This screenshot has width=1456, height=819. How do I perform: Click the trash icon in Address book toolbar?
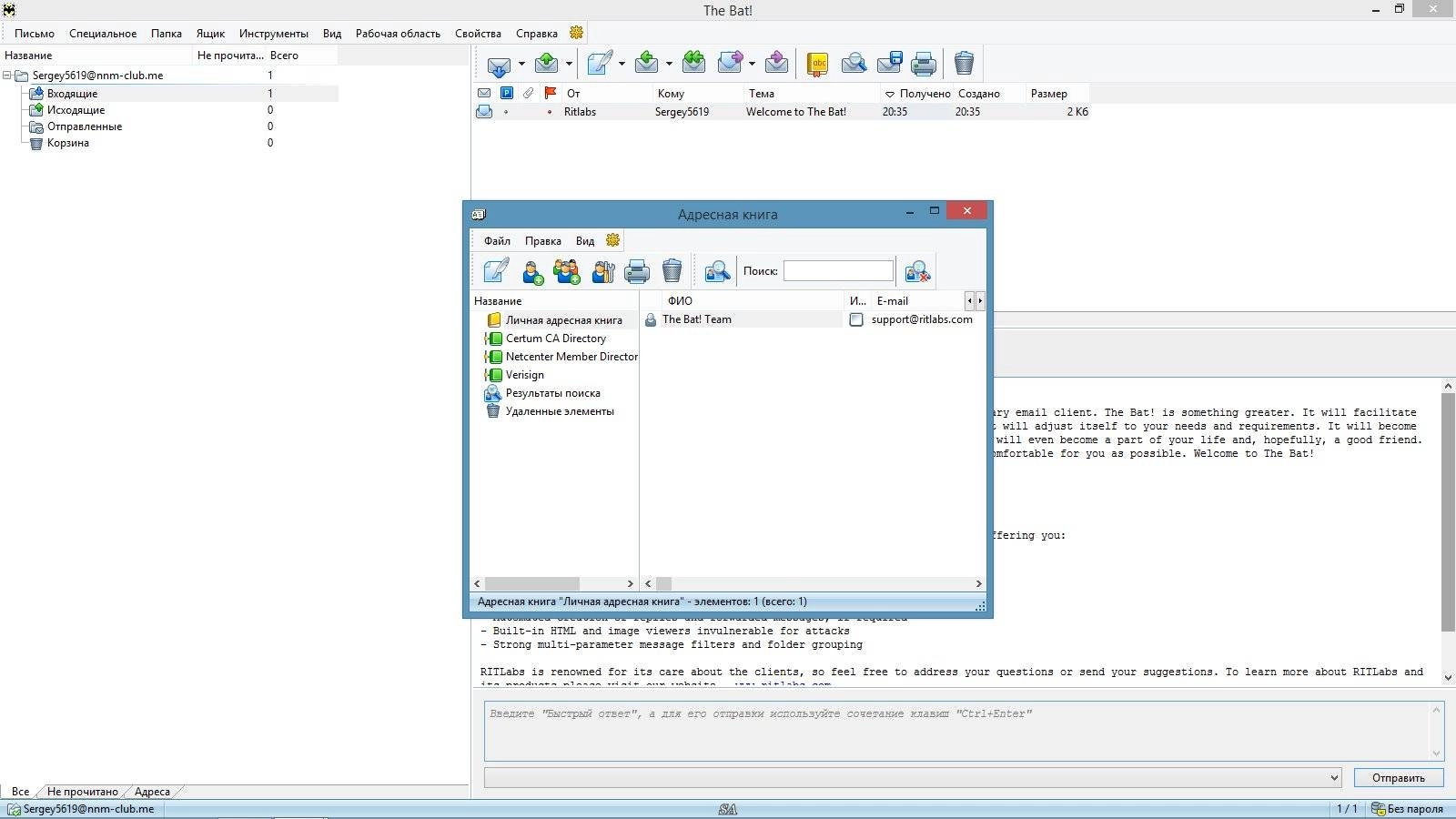point(672,271)
